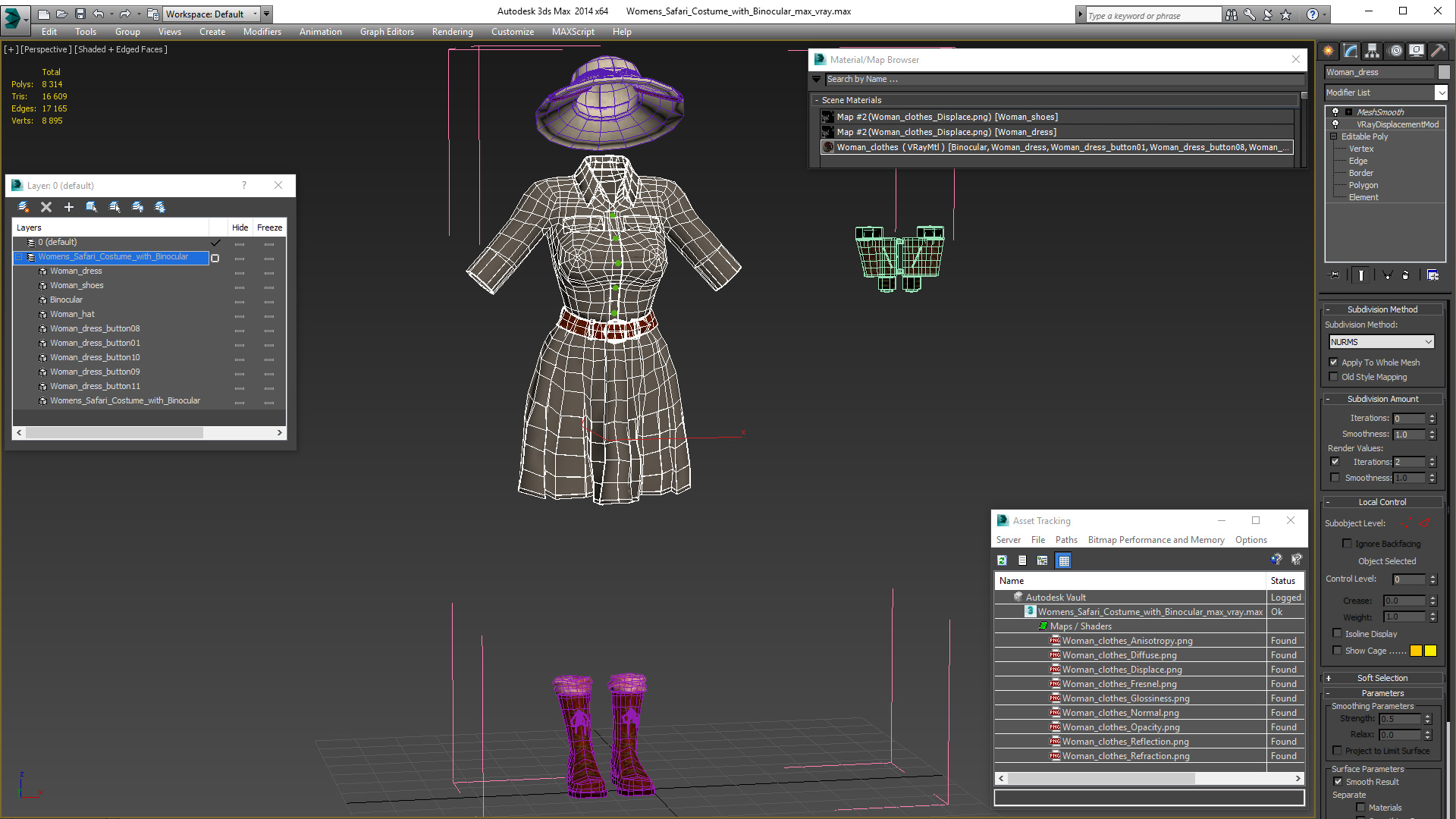This screenshot has height=819, width=1456.
Task: Select Polygon sub-object level in stack
Action: point(1363,185)
